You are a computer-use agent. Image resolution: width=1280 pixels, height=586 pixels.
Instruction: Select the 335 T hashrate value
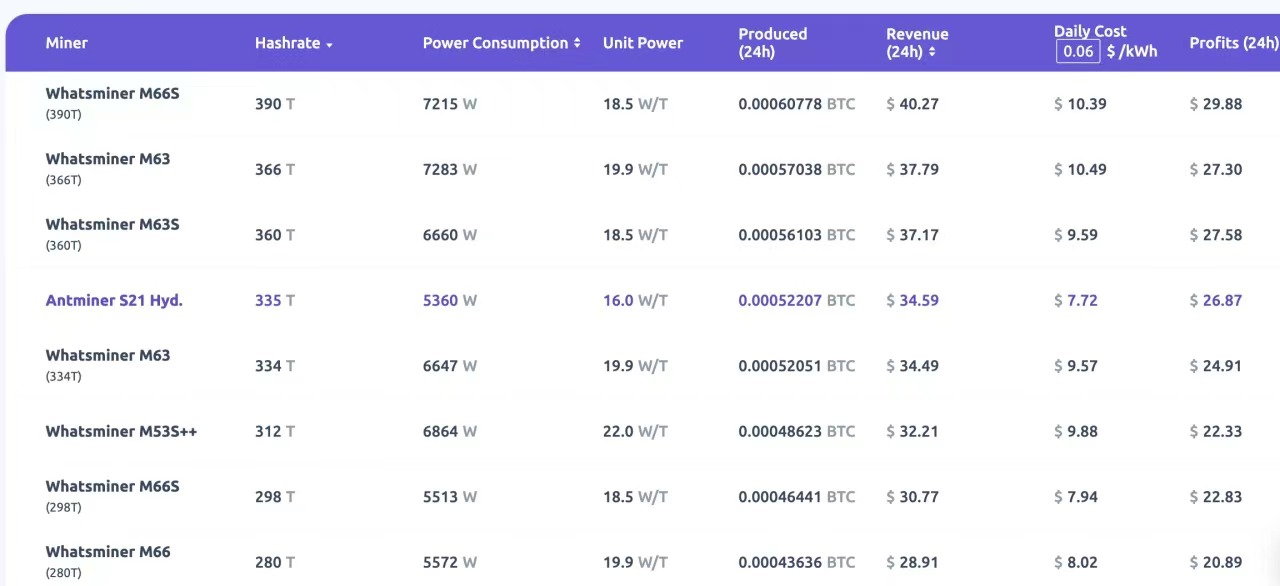(x=275, y=300)
